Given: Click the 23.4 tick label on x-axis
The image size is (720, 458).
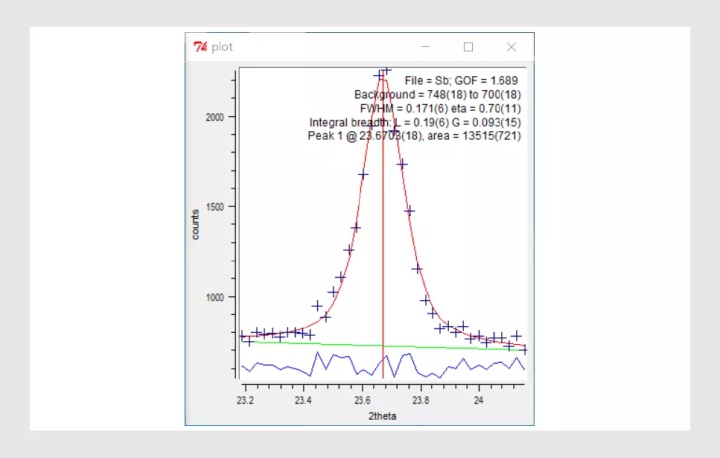Looking at the screenshot, I should (303, 401).
